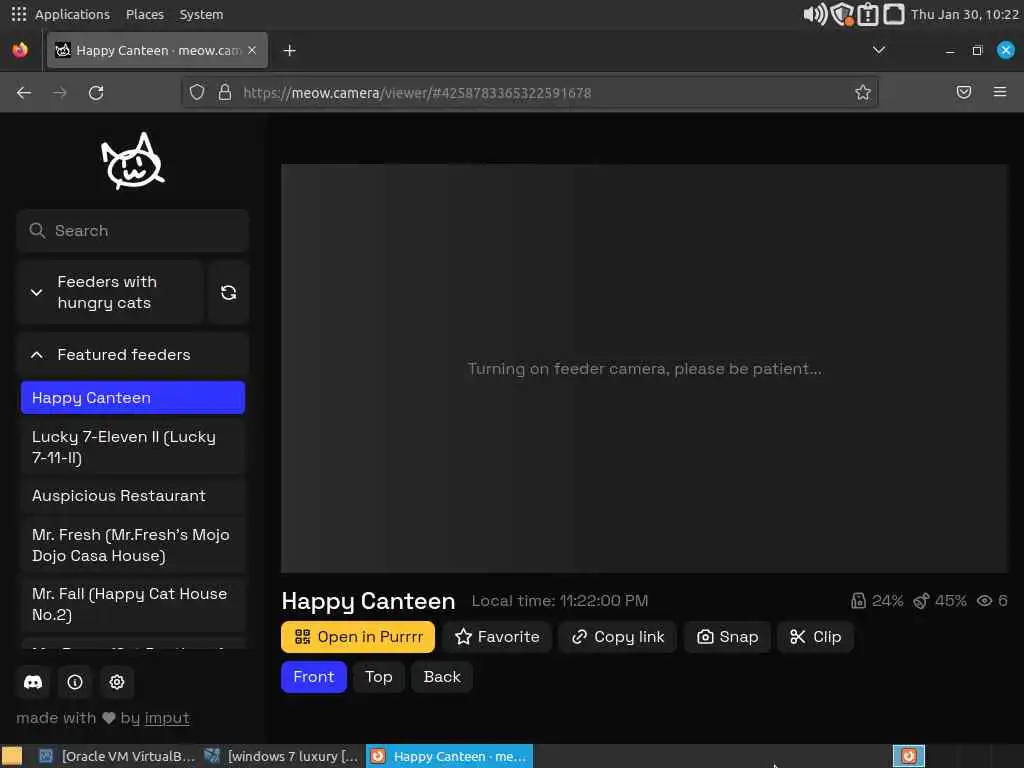
Task: Open the list all tabs dropdown
Action: click(878, 50)
